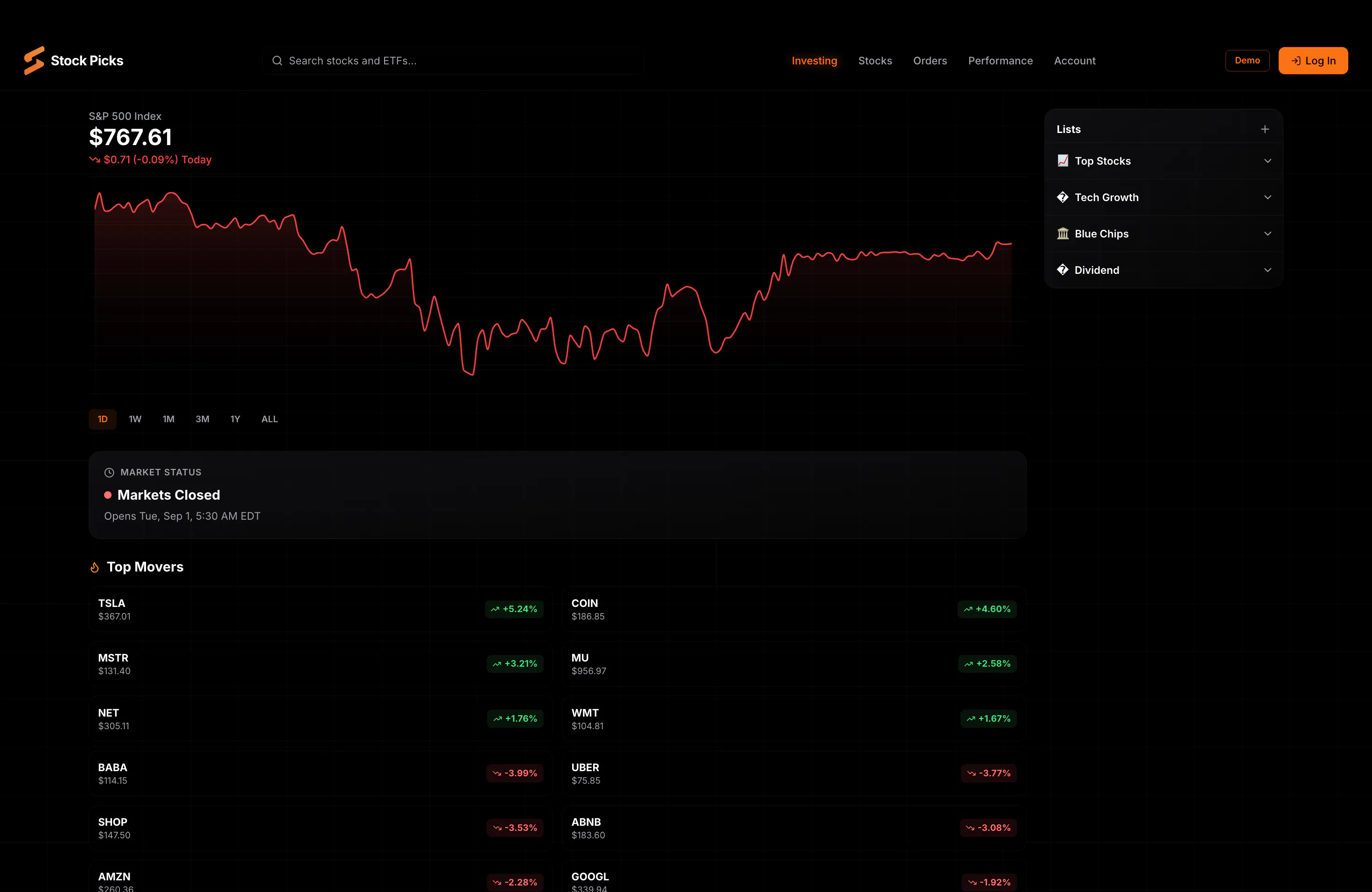This screenshot has width=1372, height=892.
Task: Open the COIN mover card
Action: point(794,609)
